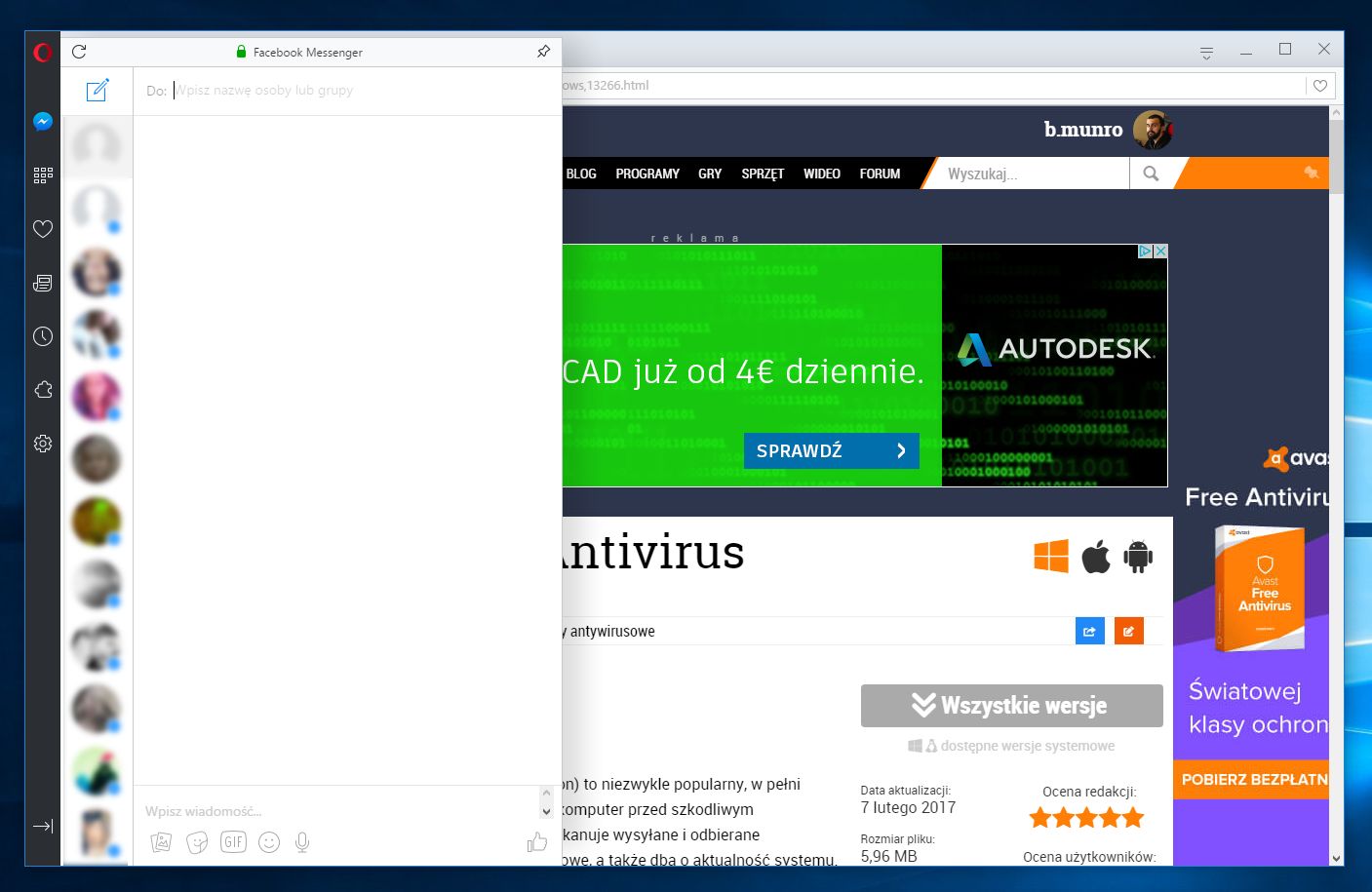Send a thumbs-up like
Viewport: 1372px width, 892px height.
click(x=537, y=841)
